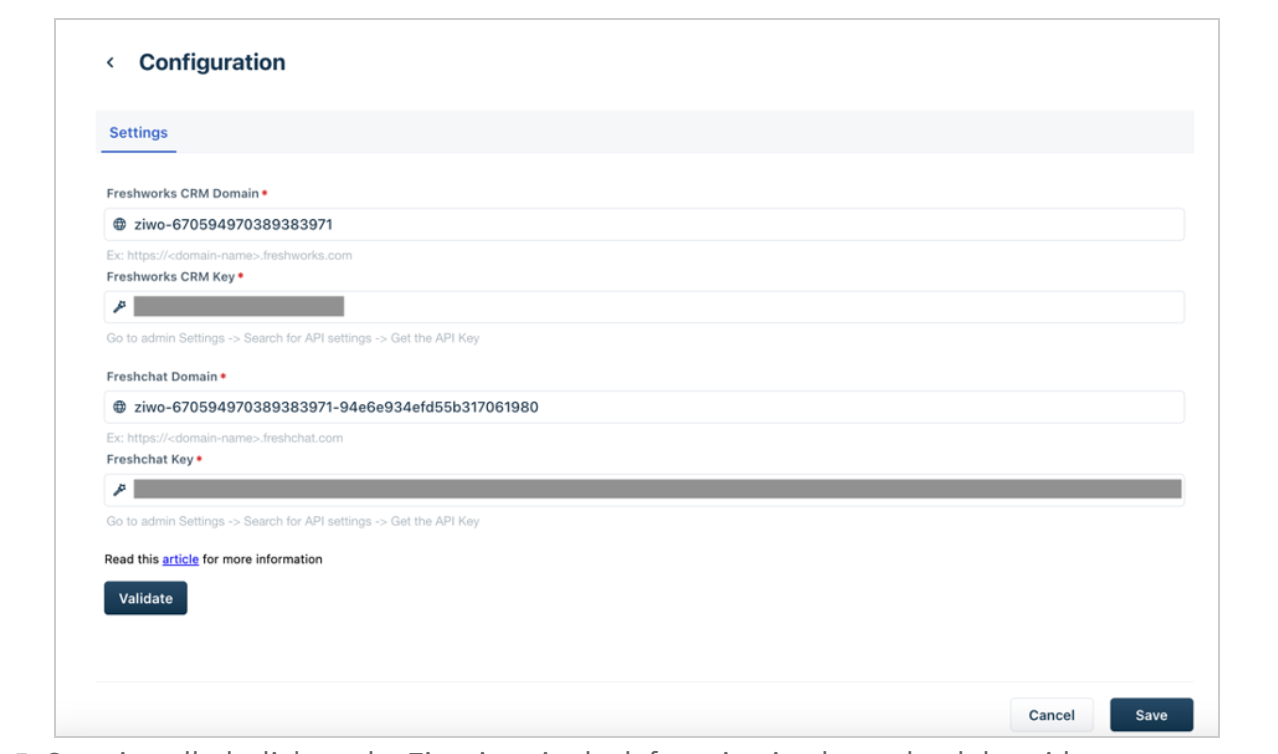The image size is (1278, 754).
Task: Select the Configuration page heading
Action: [212, 62]
